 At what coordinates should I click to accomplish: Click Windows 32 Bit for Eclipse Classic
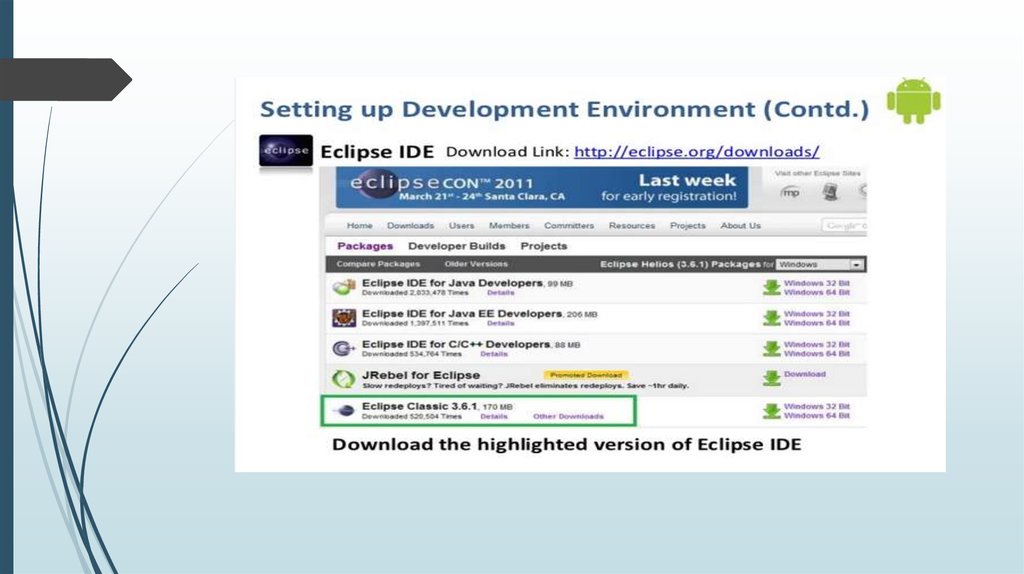(816, 406)
